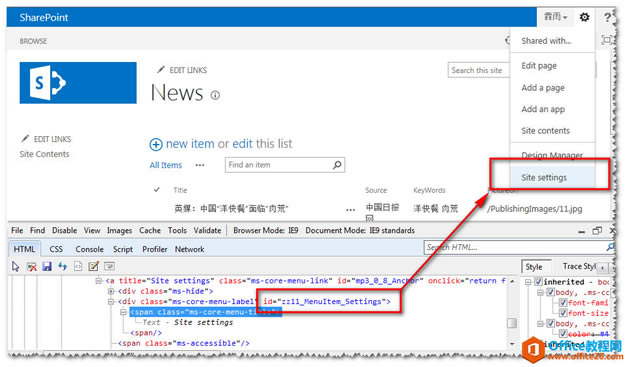The width and height of the screenshot is (628, 367).
Task: Click the save floppy disk icon
Action: 47,266
